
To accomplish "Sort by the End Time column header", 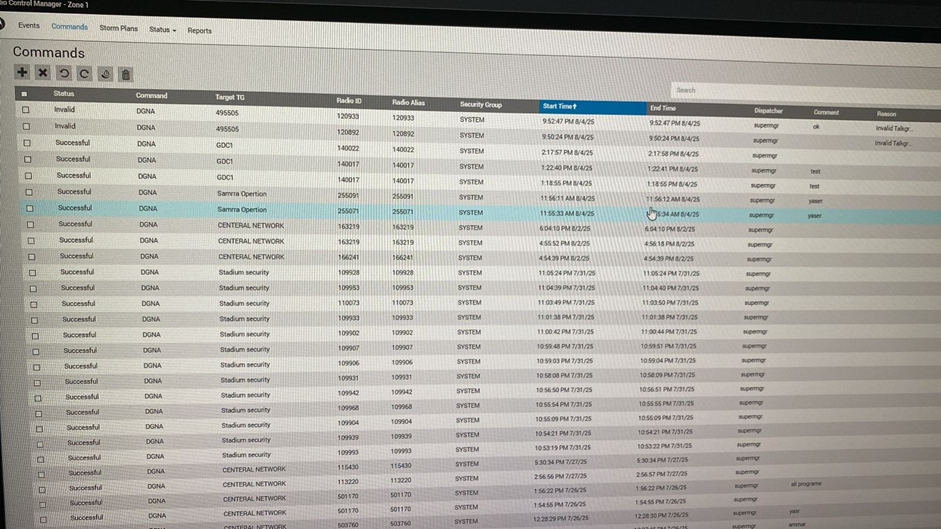I will click(x=663, y=108).
